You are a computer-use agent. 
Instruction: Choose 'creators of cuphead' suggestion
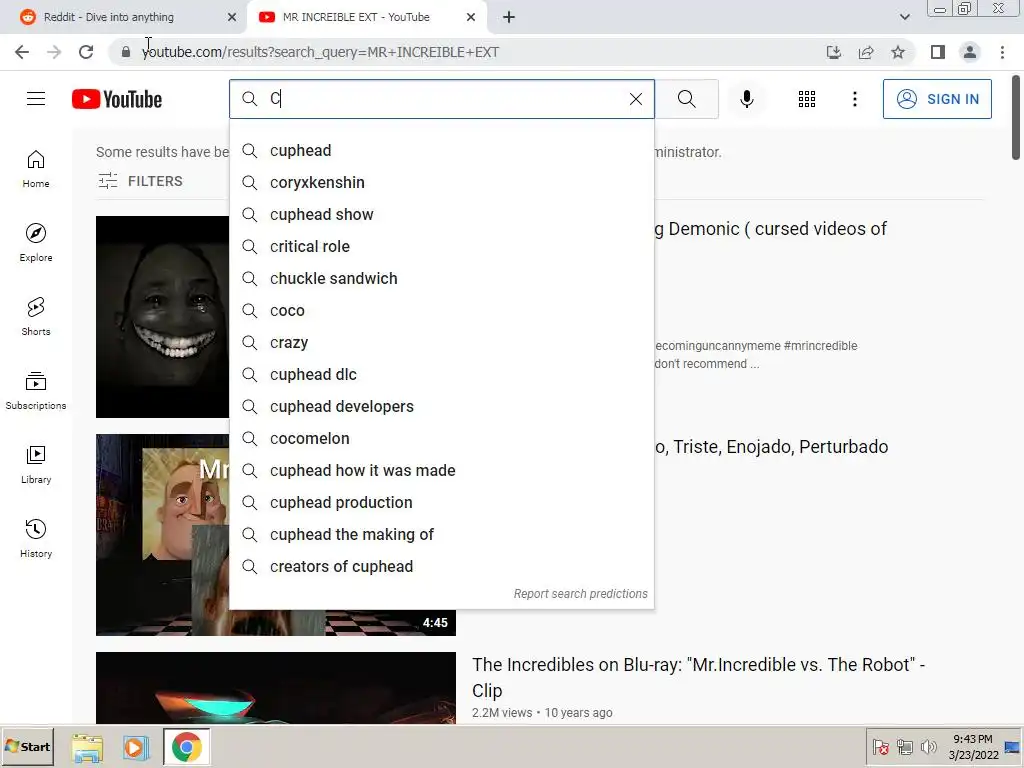[x=441, y=567]
